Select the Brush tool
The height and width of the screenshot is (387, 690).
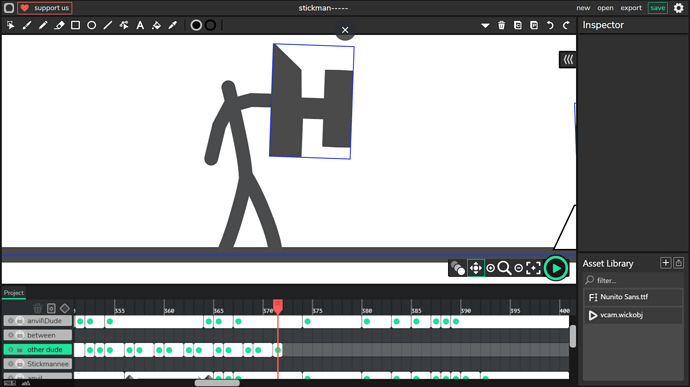26,25
